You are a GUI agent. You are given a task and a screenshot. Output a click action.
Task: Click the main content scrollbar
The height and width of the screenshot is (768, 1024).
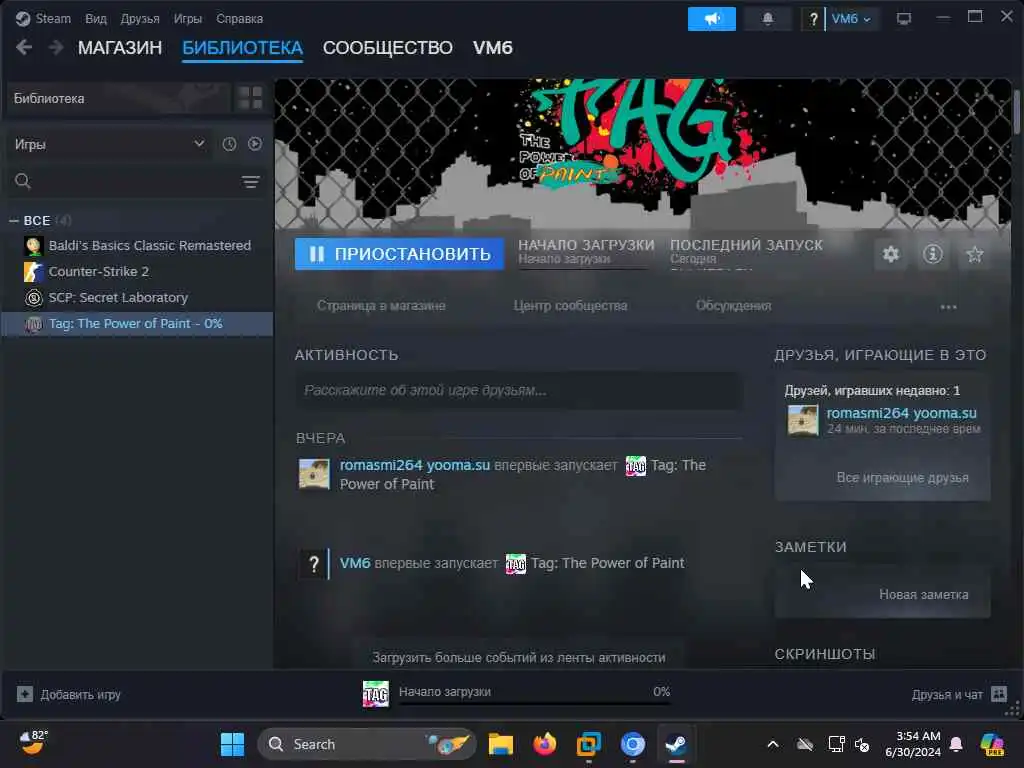click(1017, 112)
